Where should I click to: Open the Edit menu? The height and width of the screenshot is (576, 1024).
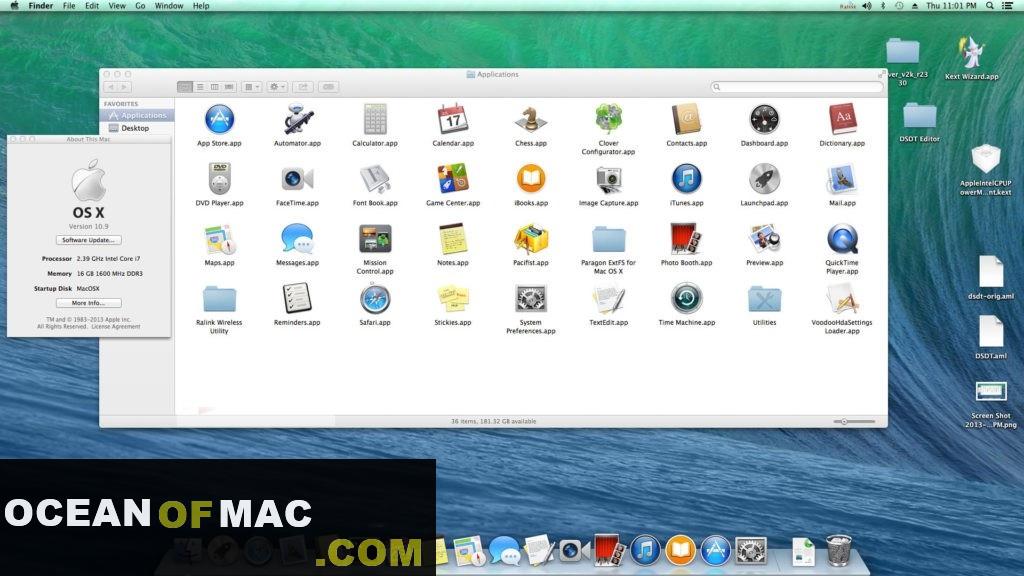92,6
